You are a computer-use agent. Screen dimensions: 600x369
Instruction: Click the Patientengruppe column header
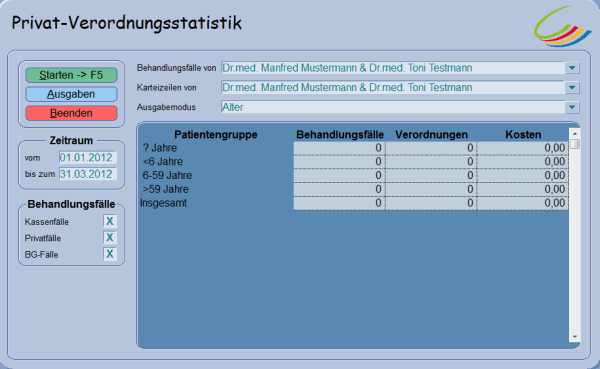click(x=215, y=135)
